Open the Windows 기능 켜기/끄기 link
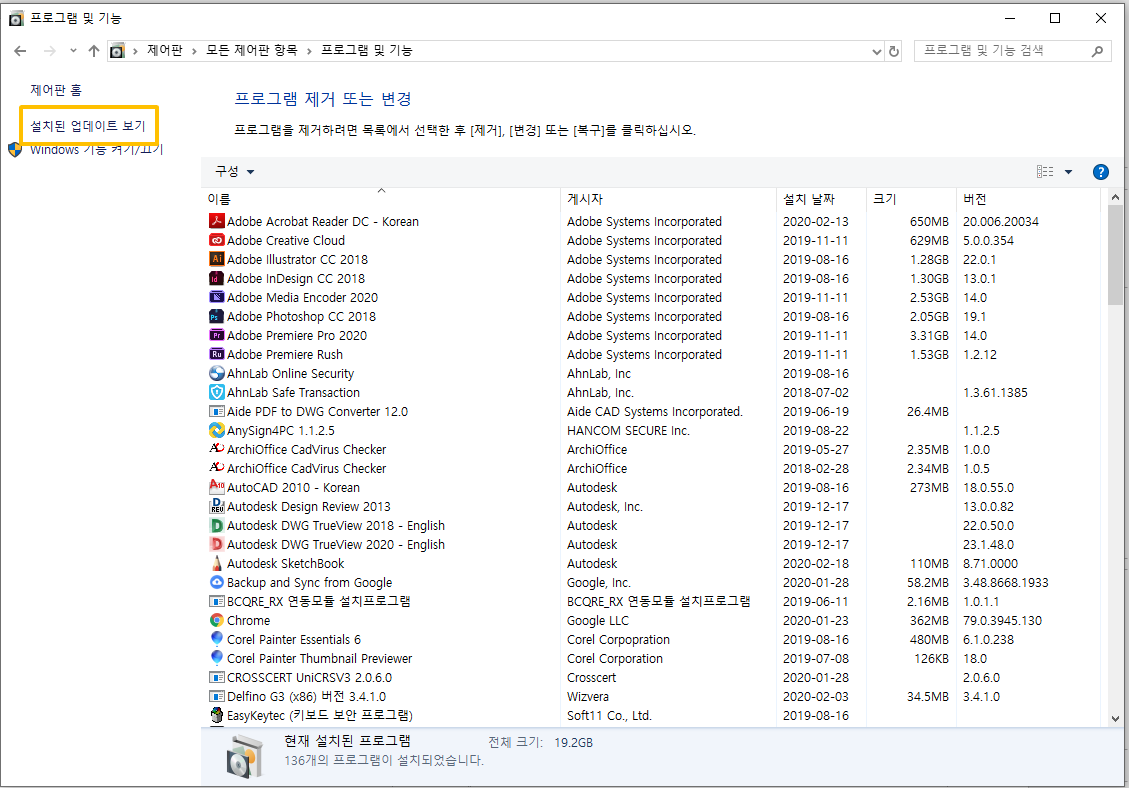 (x=96, y=150)
